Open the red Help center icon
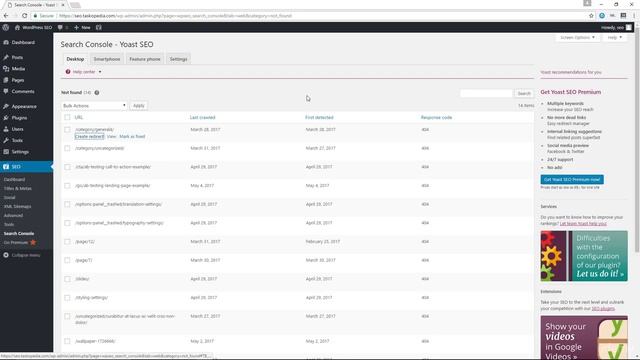Screen dimensions: 640x360 click(68, 72)
